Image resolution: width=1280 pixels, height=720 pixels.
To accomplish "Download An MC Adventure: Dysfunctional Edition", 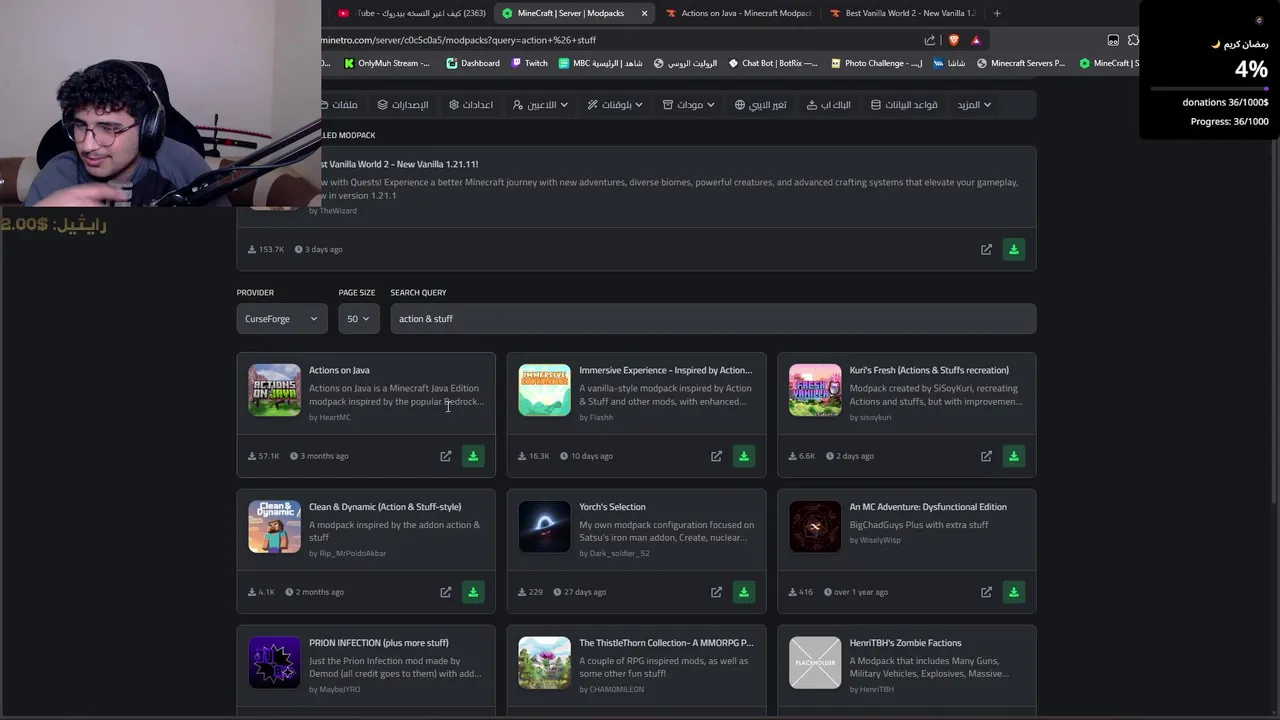I will (1014, 592).
